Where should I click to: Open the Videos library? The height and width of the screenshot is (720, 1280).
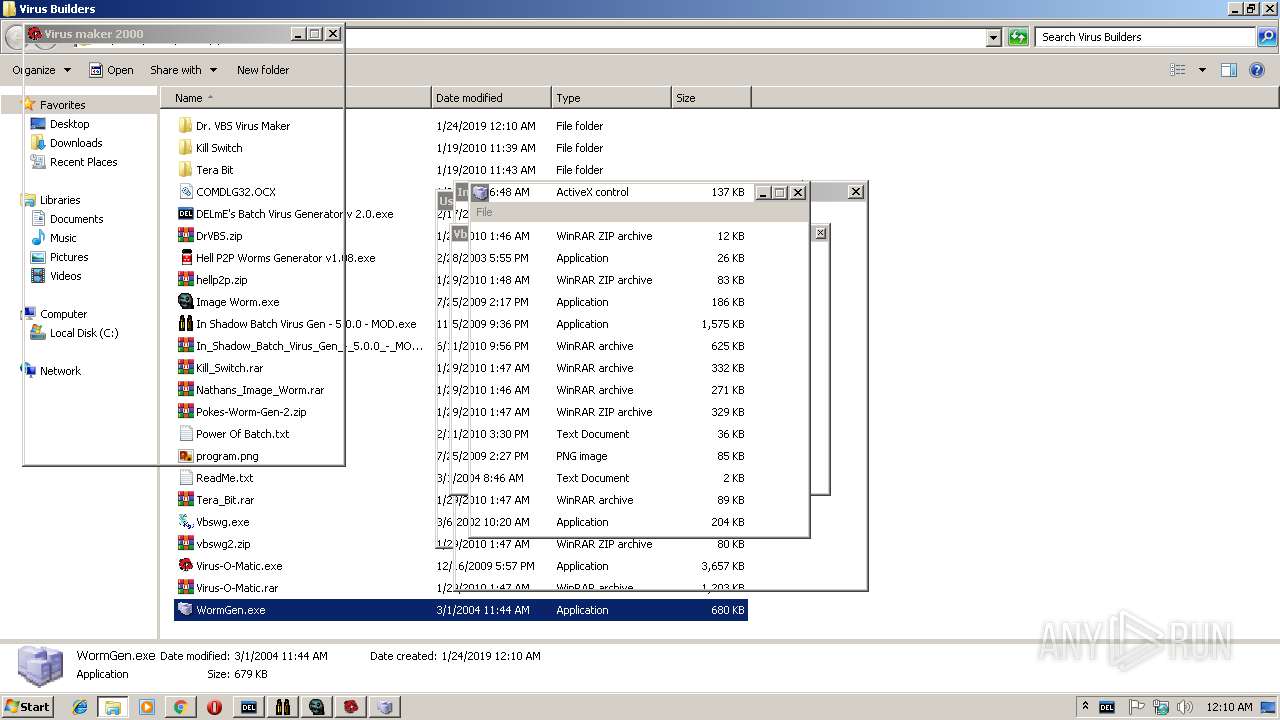[66, 276]
